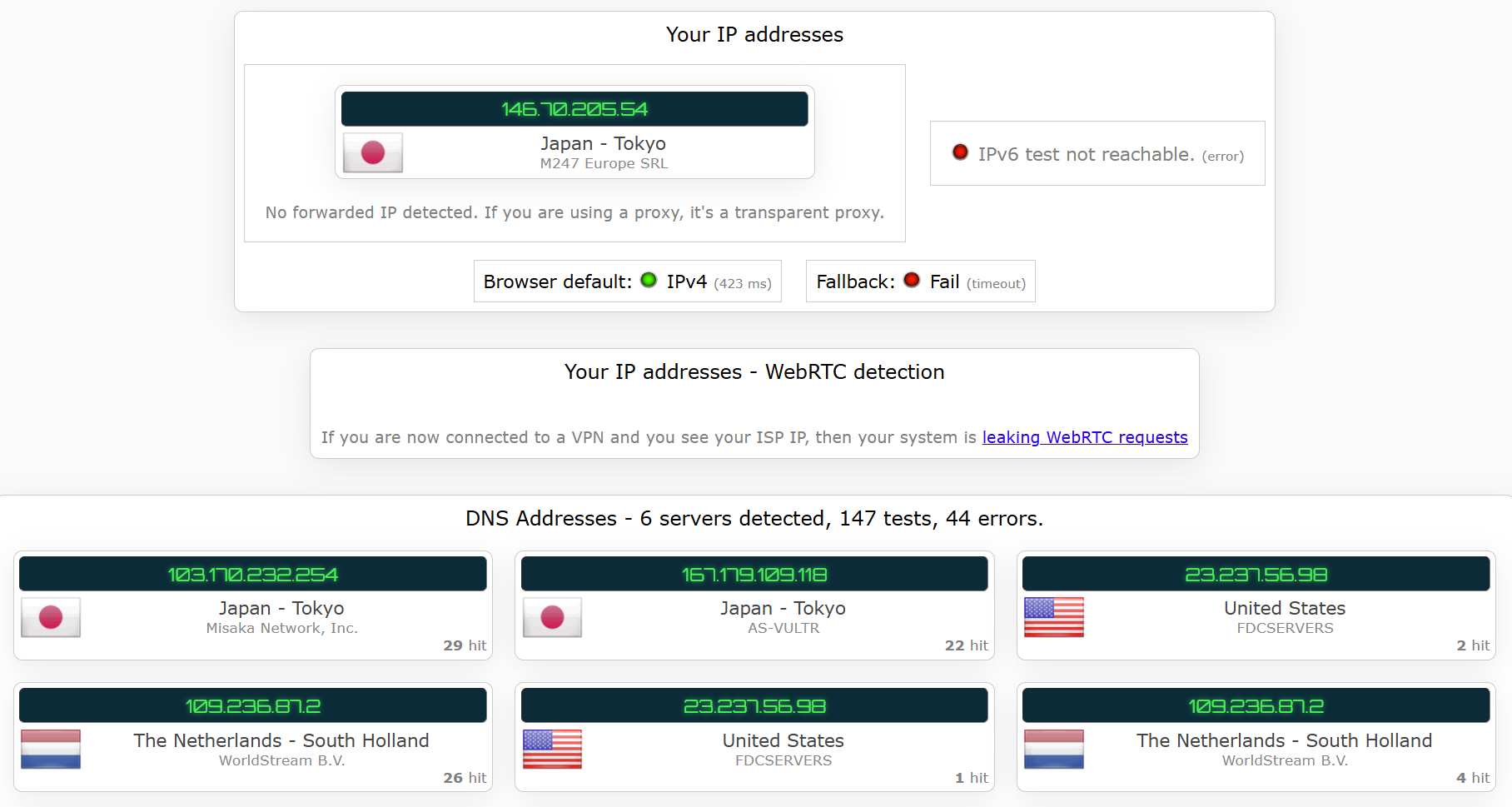Click the US flag in the 1 hit FDCSERVERS card
The height and width of the screenshot is (807, 1512).
click(x=552, y=749)
